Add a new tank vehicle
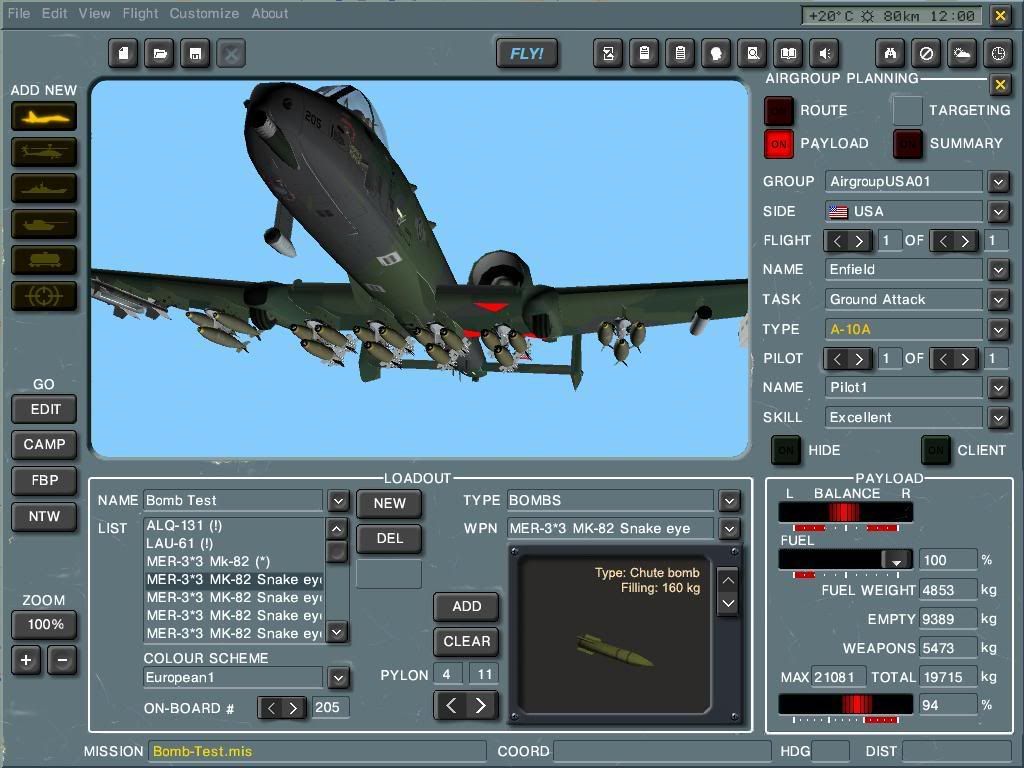This screenshot has height=768, width=1024. tap(44, 224)
